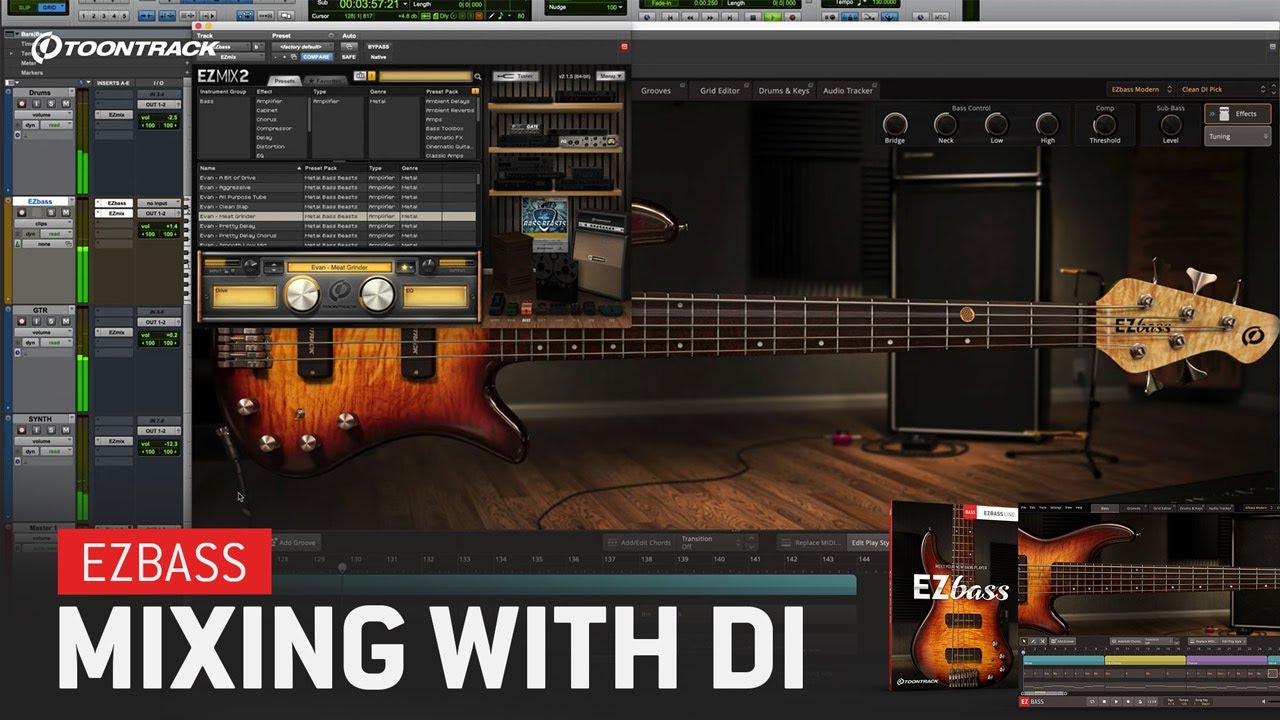Mute the EZbass track

tap(66, 212)
